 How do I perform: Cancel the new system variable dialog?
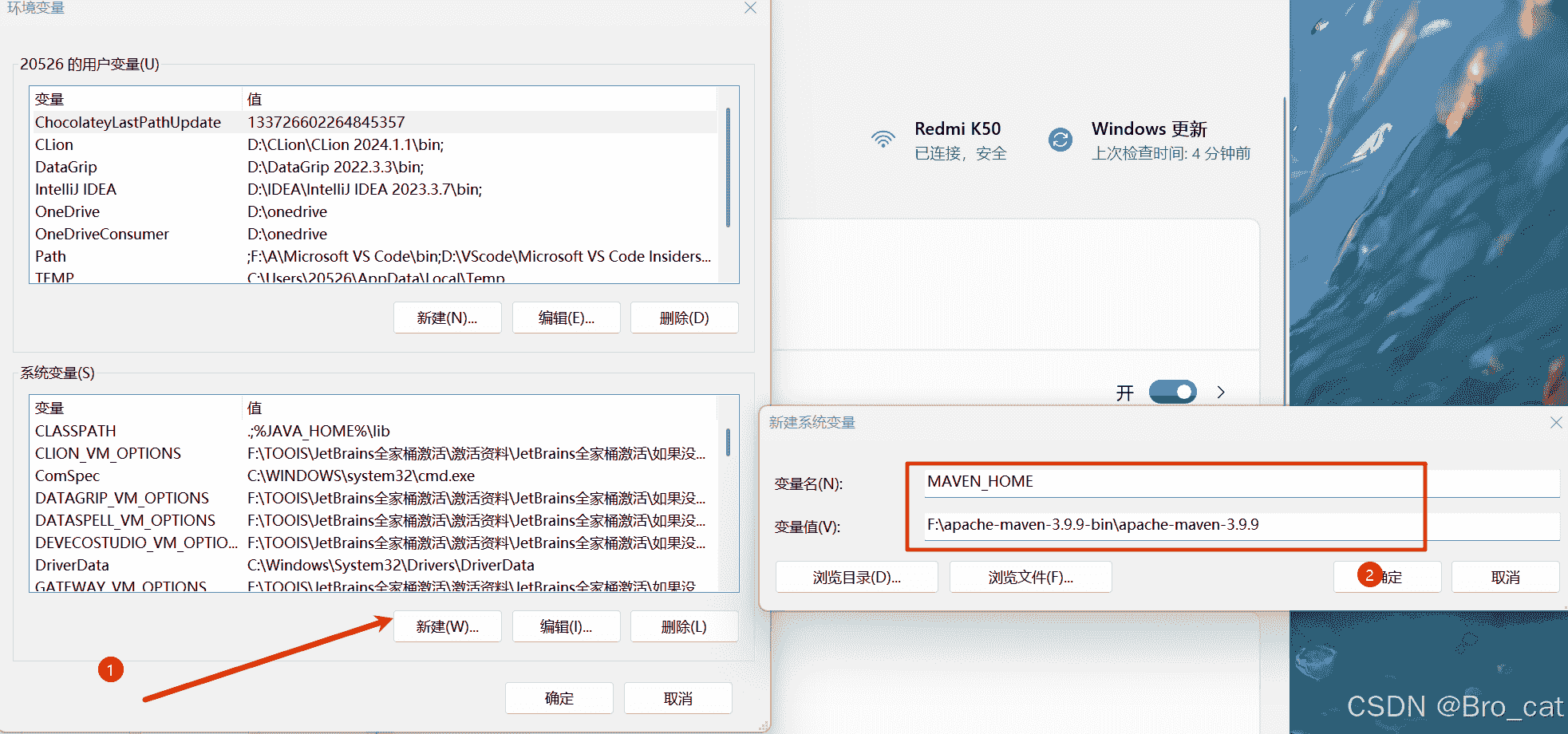1505,577
